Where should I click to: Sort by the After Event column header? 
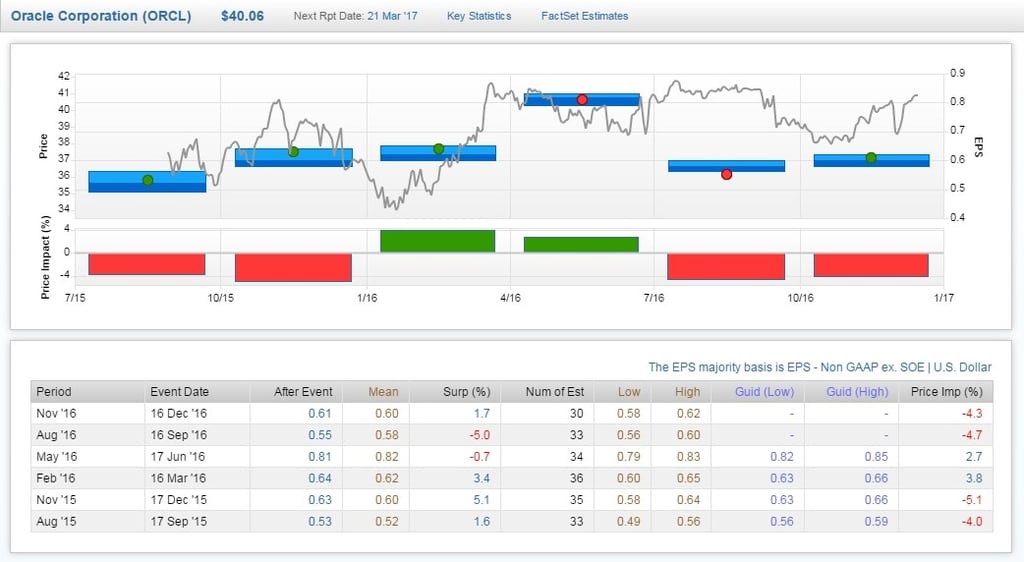296,392
